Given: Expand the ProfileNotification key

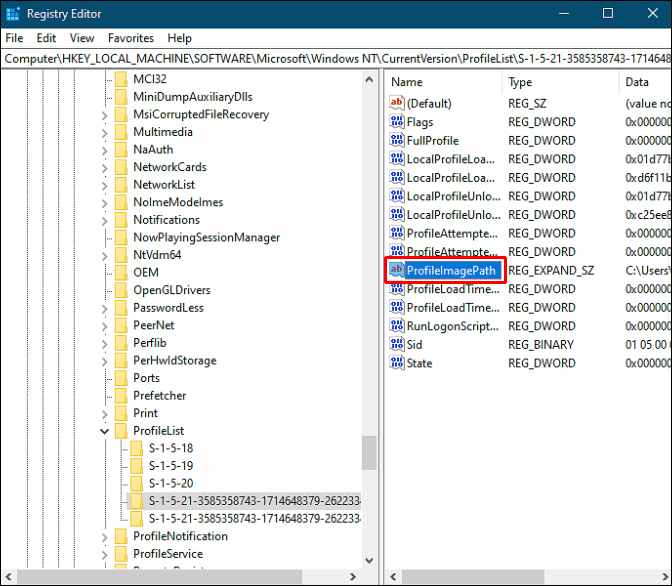Looking at the screenshot, I should pyautogui.click(x=105, y=537).
